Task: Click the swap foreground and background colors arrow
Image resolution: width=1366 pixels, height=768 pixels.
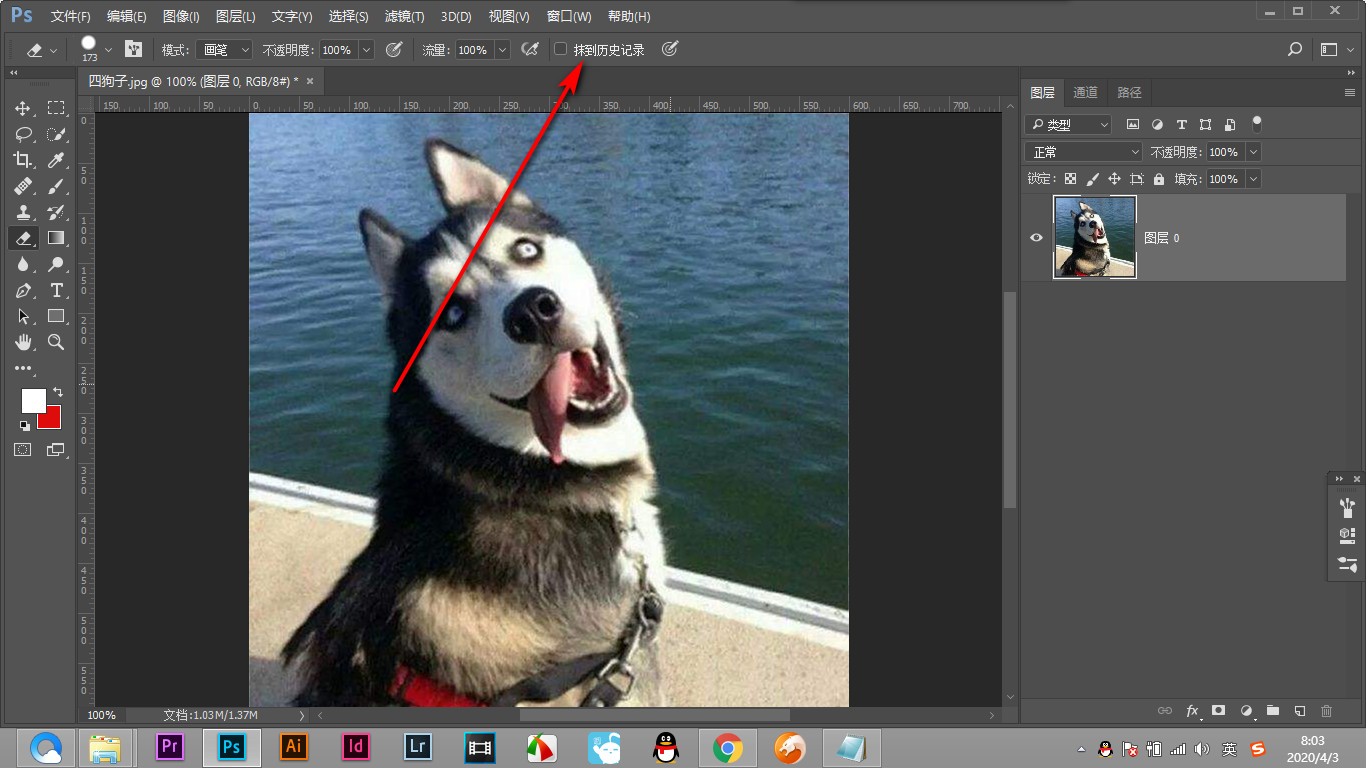Action: [x=58, y=392]
